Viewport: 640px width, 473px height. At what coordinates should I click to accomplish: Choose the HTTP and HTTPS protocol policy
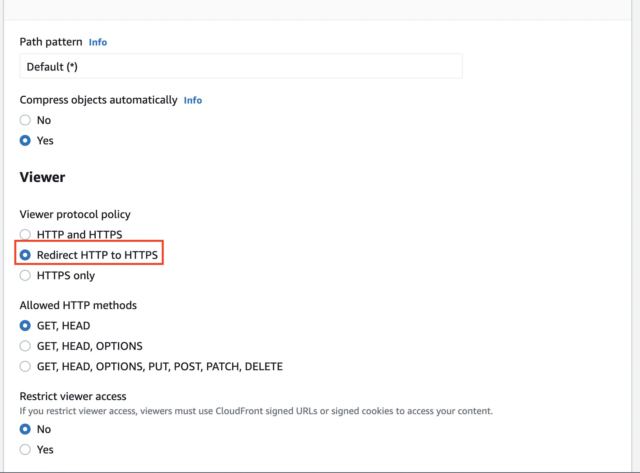point(25,234)
